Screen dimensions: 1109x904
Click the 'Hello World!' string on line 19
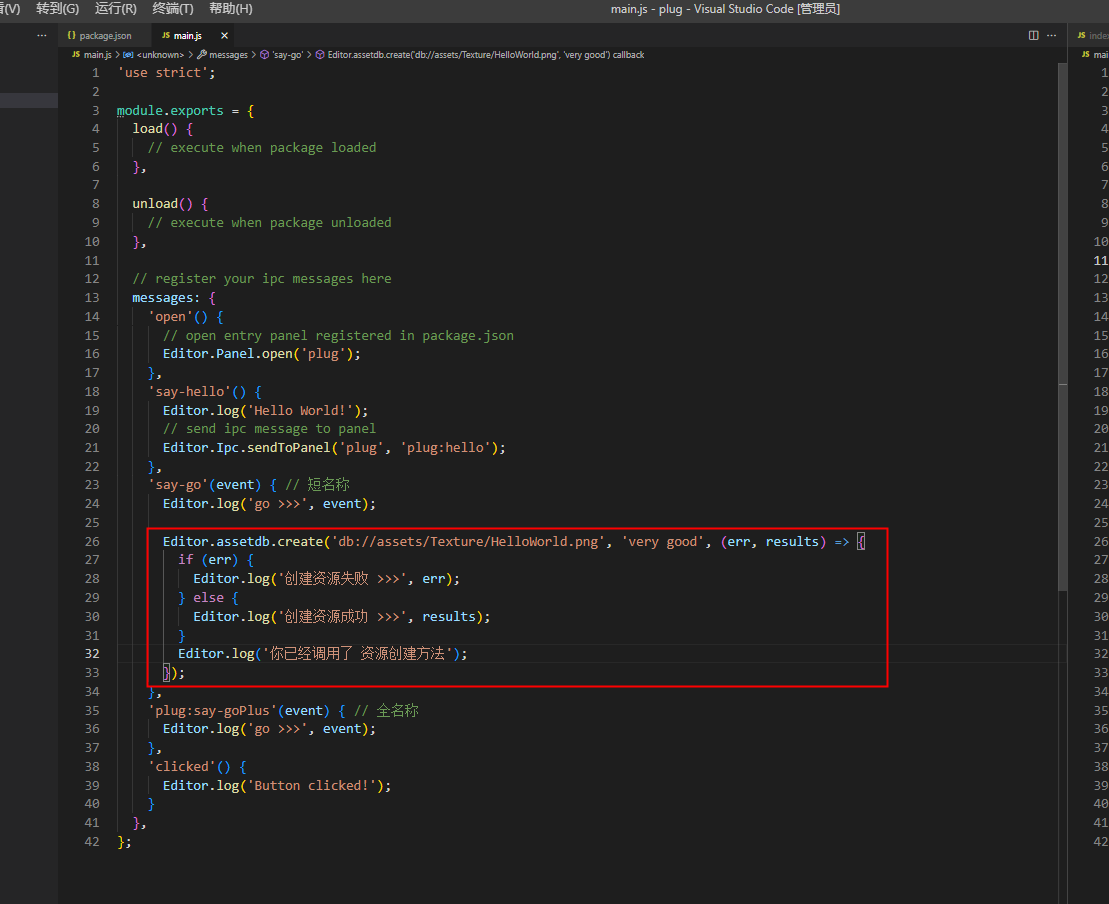[303, 411]
